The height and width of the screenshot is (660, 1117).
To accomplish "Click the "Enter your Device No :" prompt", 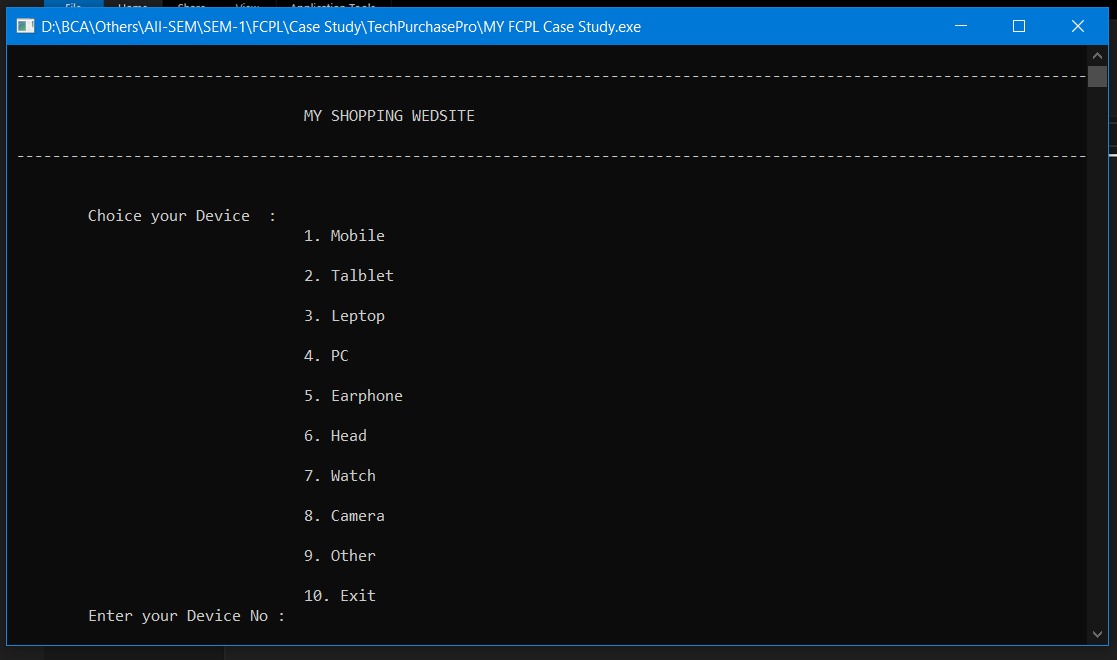I will pyautogui.click(x=186, y=616).
